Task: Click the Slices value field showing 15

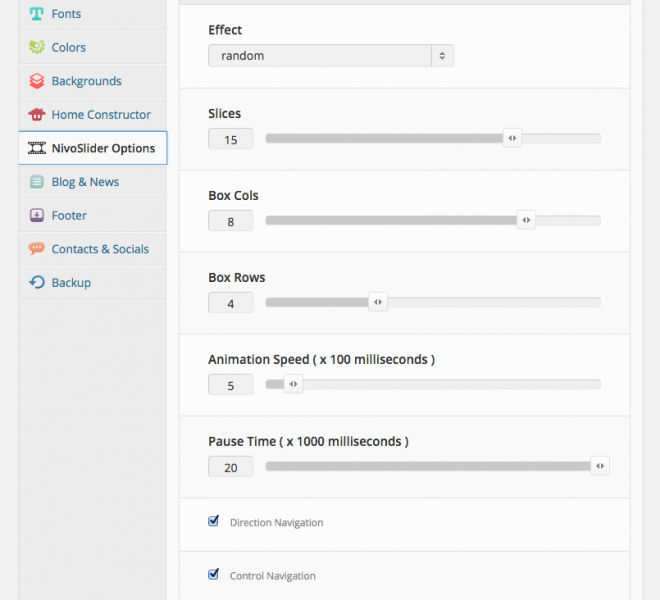Action: tap(231, 140)
